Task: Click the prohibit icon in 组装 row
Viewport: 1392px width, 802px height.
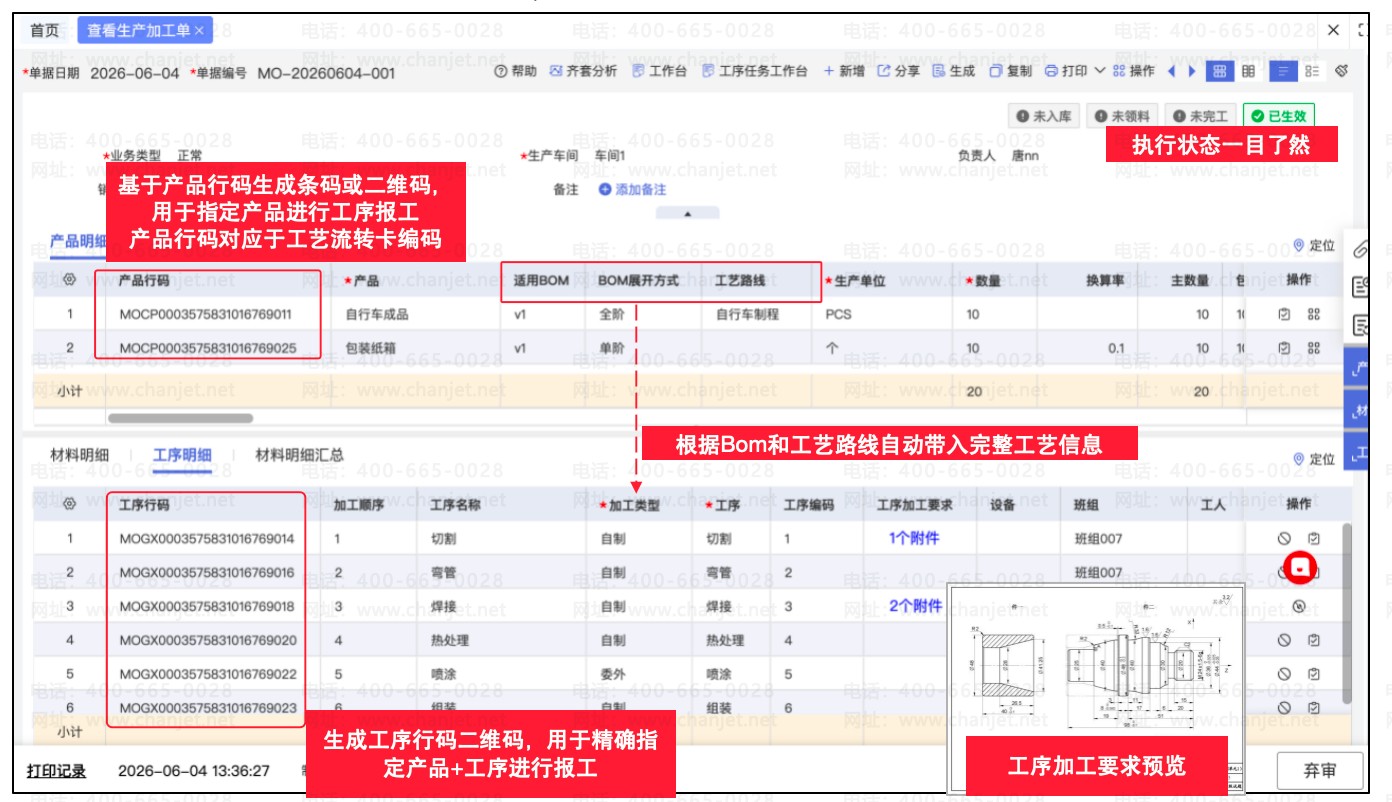Action: 1284,707
